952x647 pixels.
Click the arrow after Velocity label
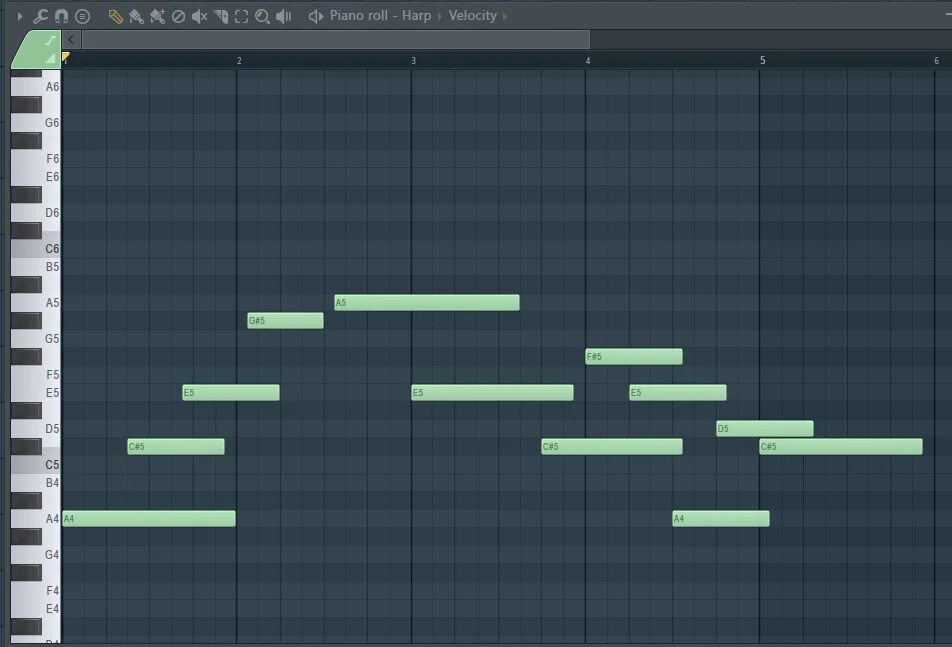pyautogui.click(x=505, y=16)
